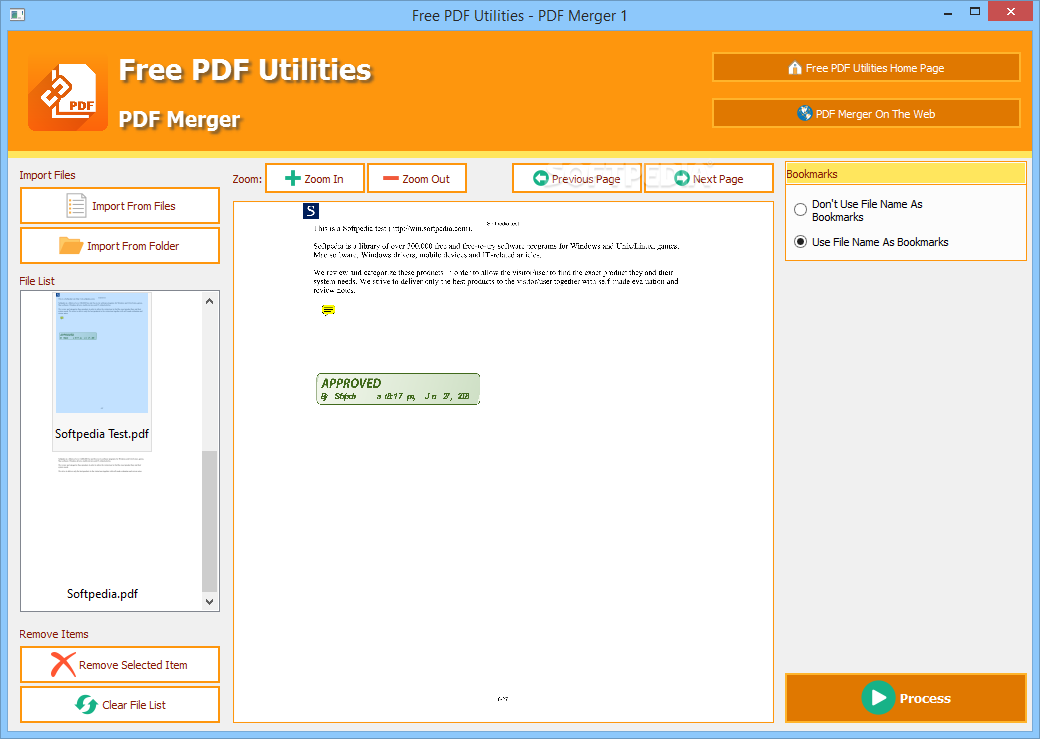Click the red minus Zoom Out icon

coord(391,178)
